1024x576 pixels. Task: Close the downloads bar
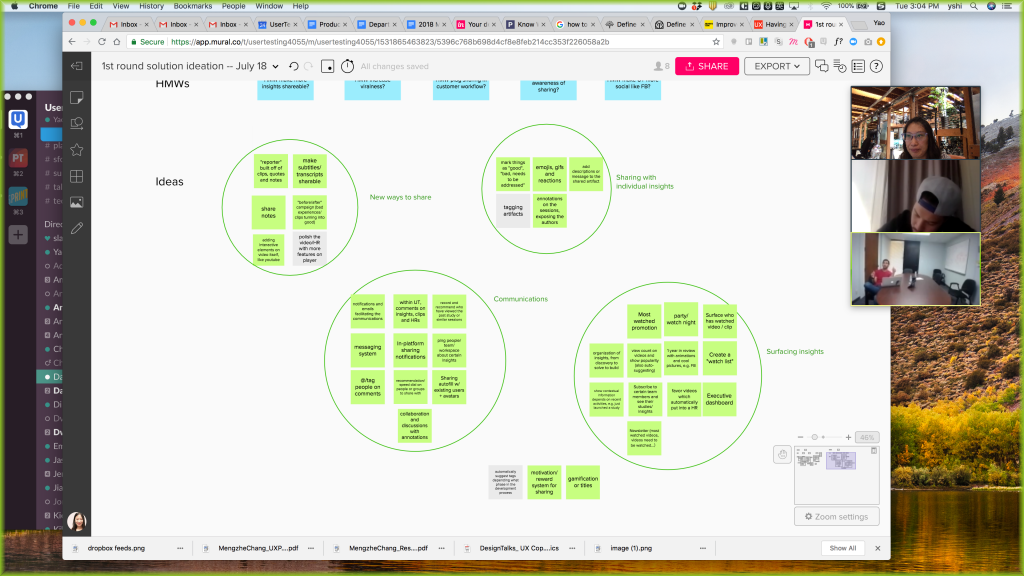coord(878,549)
